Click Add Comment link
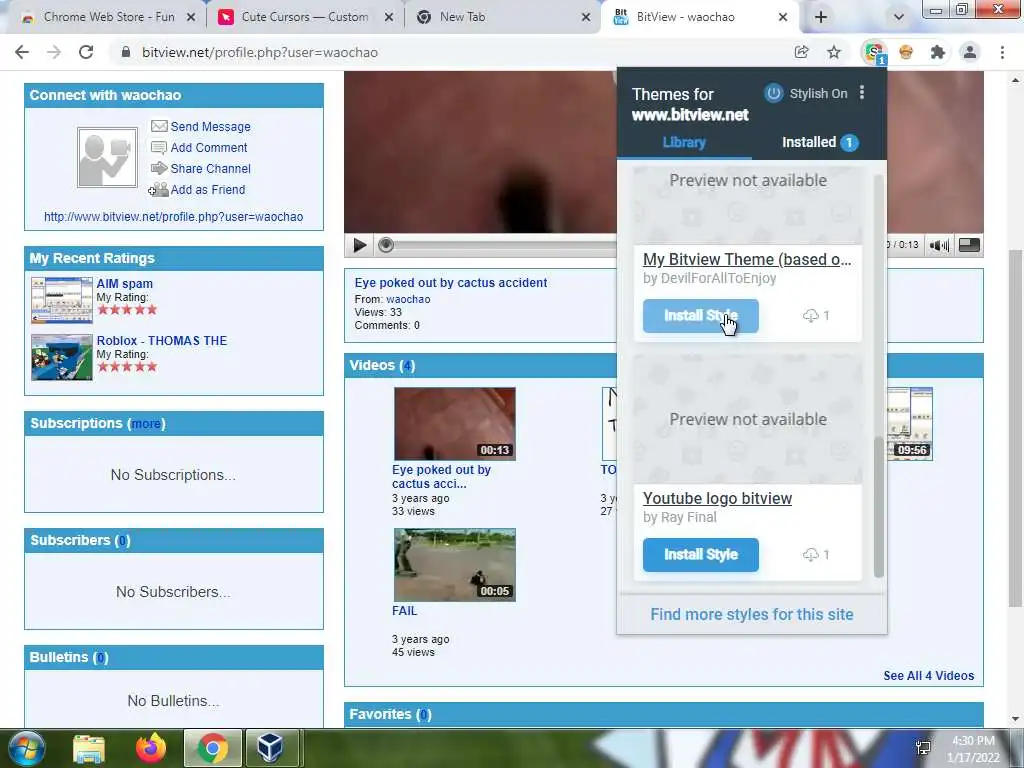The width and height of the screenshot is (1024, 768). click(209, 148)
